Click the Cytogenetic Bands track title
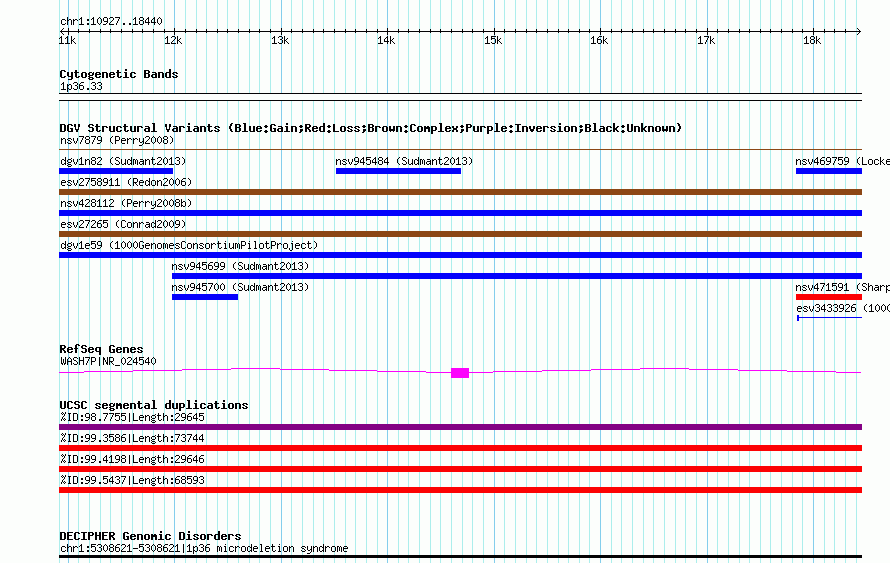 click(x=119, y=74)
